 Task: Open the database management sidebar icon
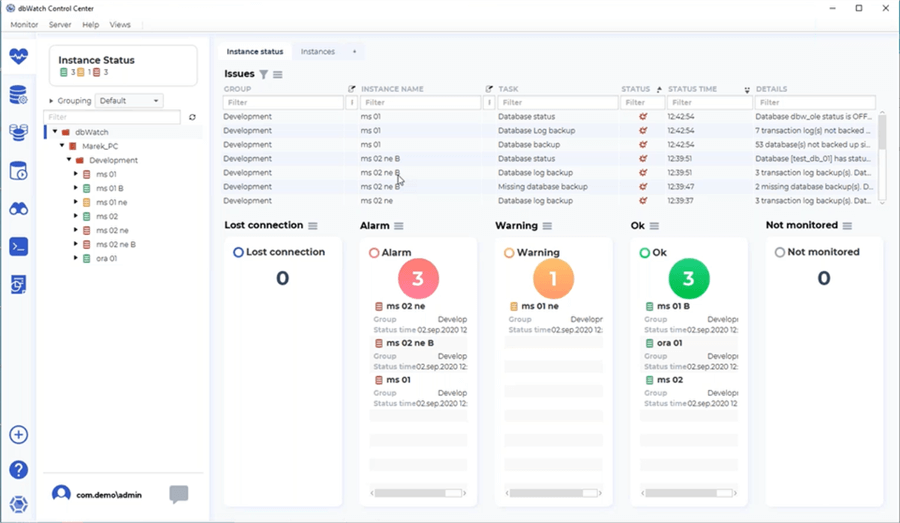coord(18,95)
